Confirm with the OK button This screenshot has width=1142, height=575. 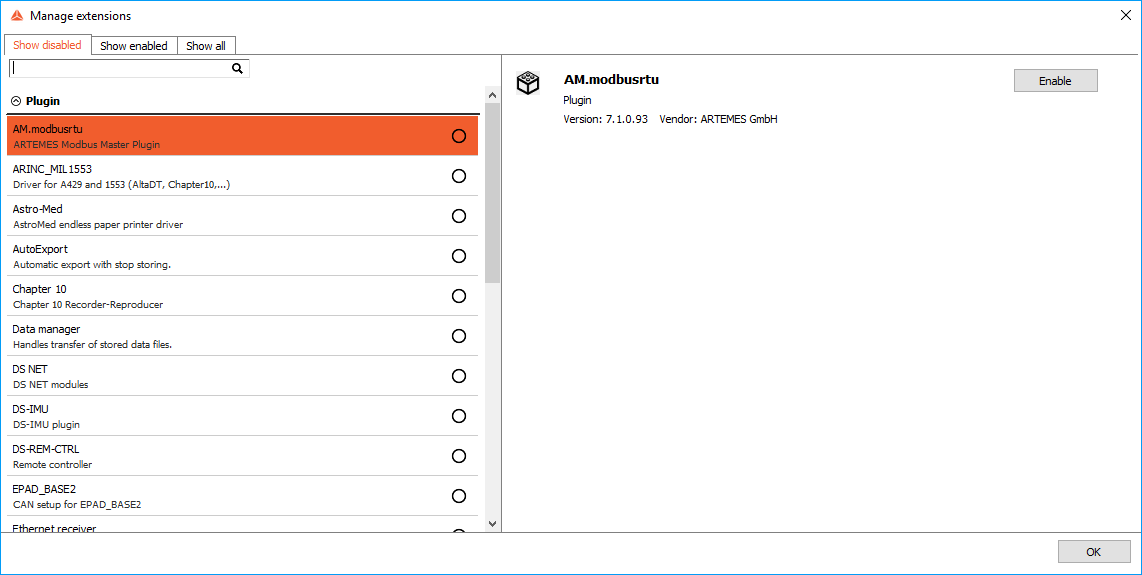pos(1094,552)
